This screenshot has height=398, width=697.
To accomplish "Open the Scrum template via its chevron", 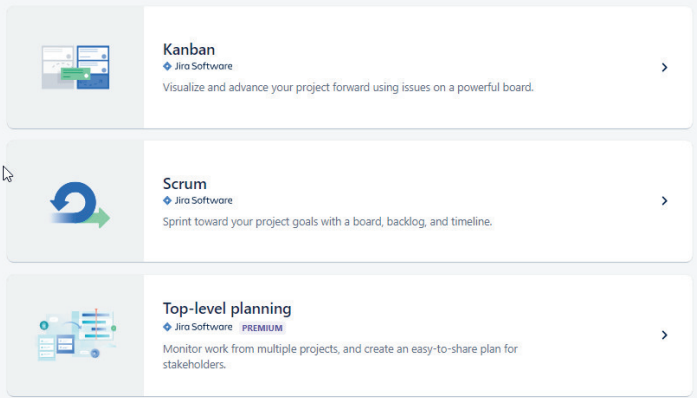I will click(x=664, y=201).
